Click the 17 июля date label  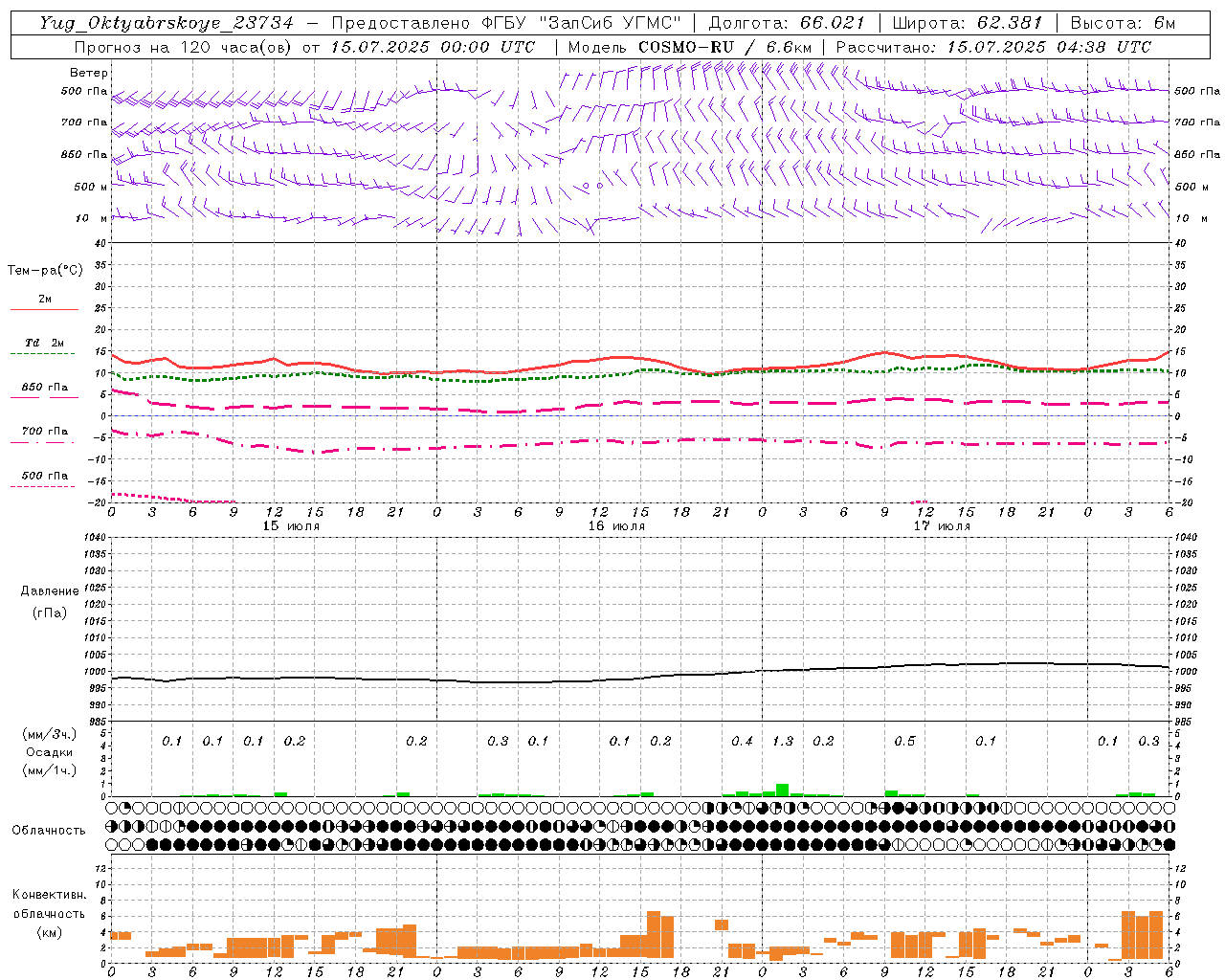tap(942, 526)
